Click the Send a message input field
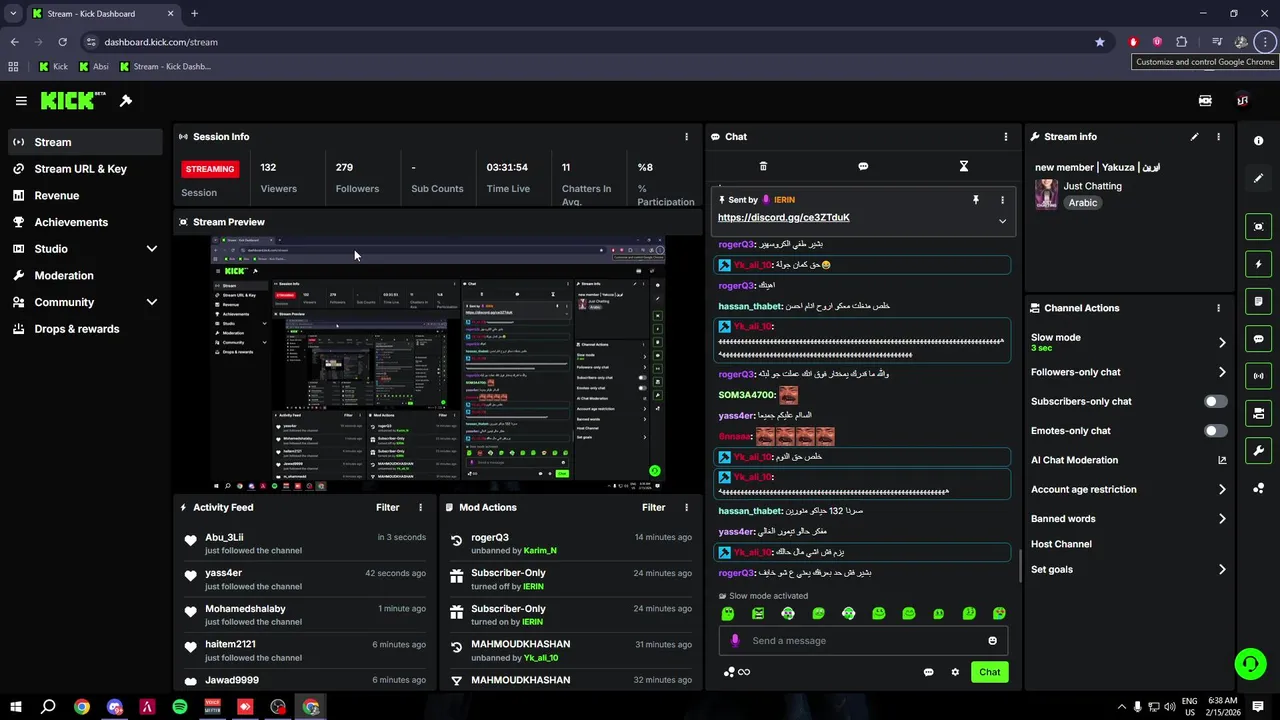The image size is (1280, 720). tap(863, 641)
